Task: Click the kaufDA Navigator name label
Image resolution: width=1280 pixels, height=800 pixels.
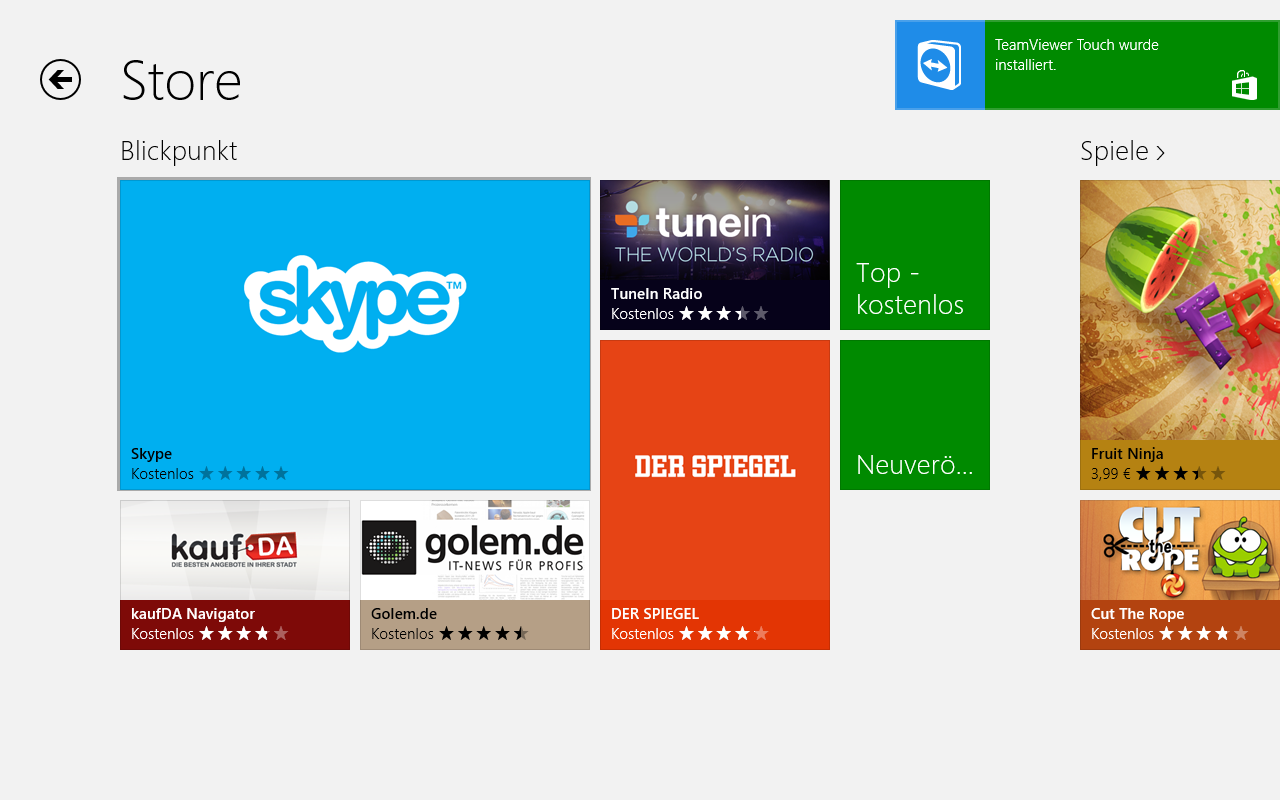Action: click(193, 614)
